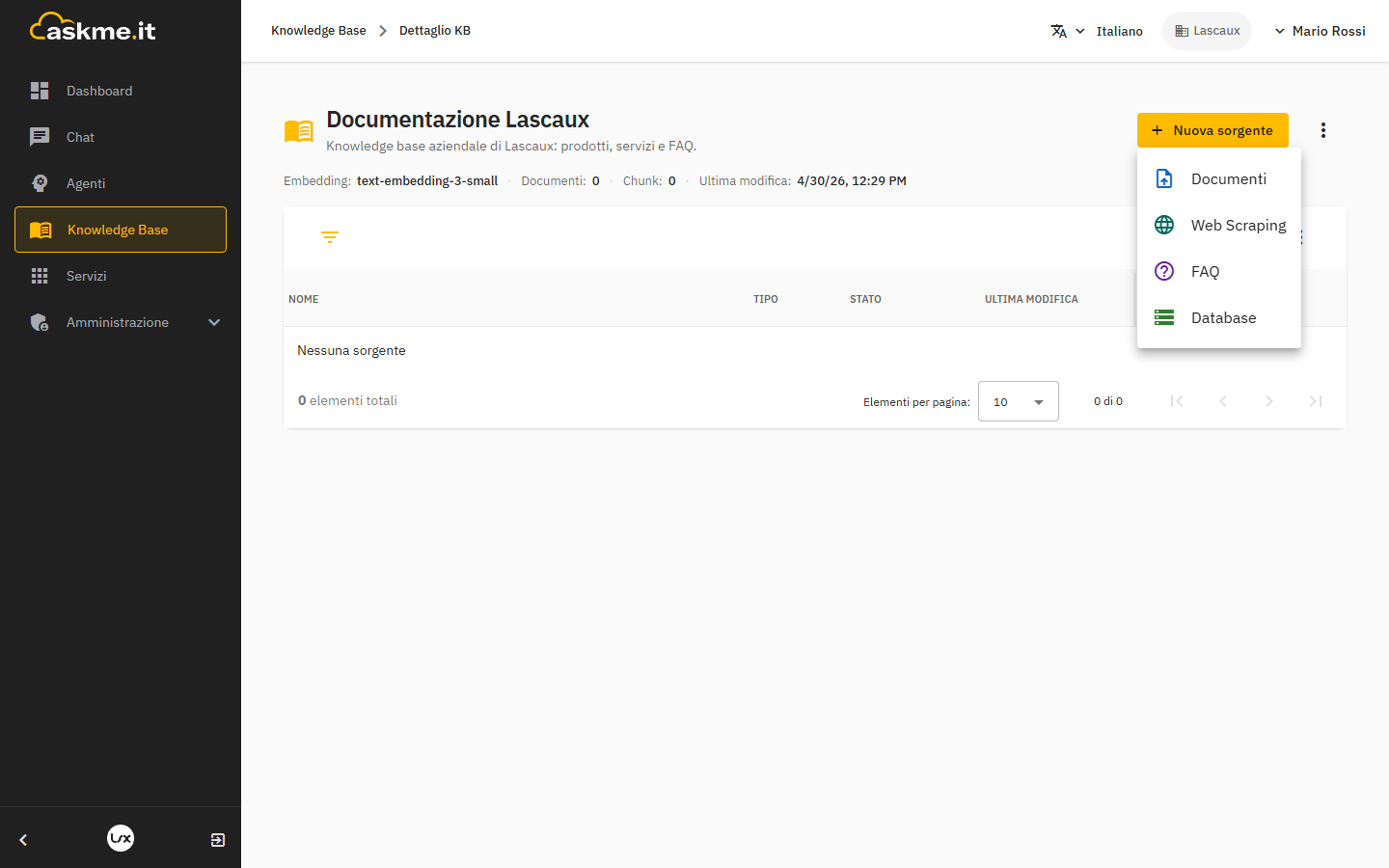The height and width of the screenshot is (868, 1389).
Task: Select Web Scraping source option
Action: pos(1219,225)
